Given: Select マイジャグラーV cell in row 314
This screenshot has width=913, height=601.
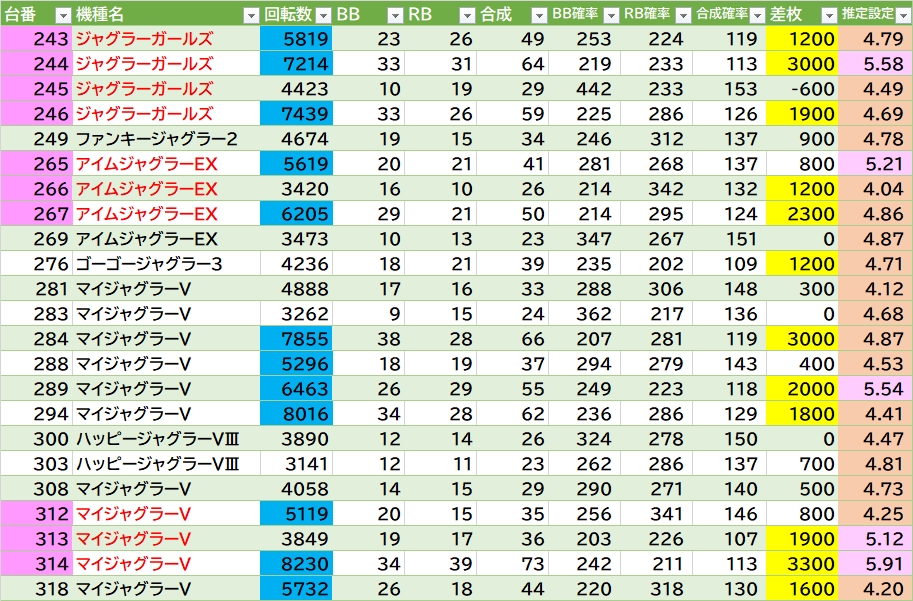Looking at the screenshot, I should coord(166,564).
